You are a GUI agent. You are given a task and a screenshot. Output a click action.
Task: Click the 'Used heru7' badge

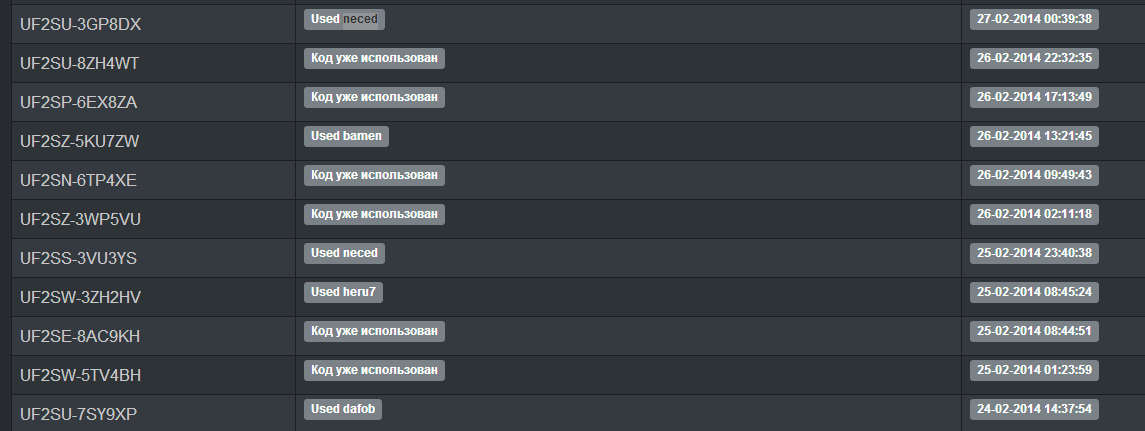pyautogui.click(x=343, y=292)
